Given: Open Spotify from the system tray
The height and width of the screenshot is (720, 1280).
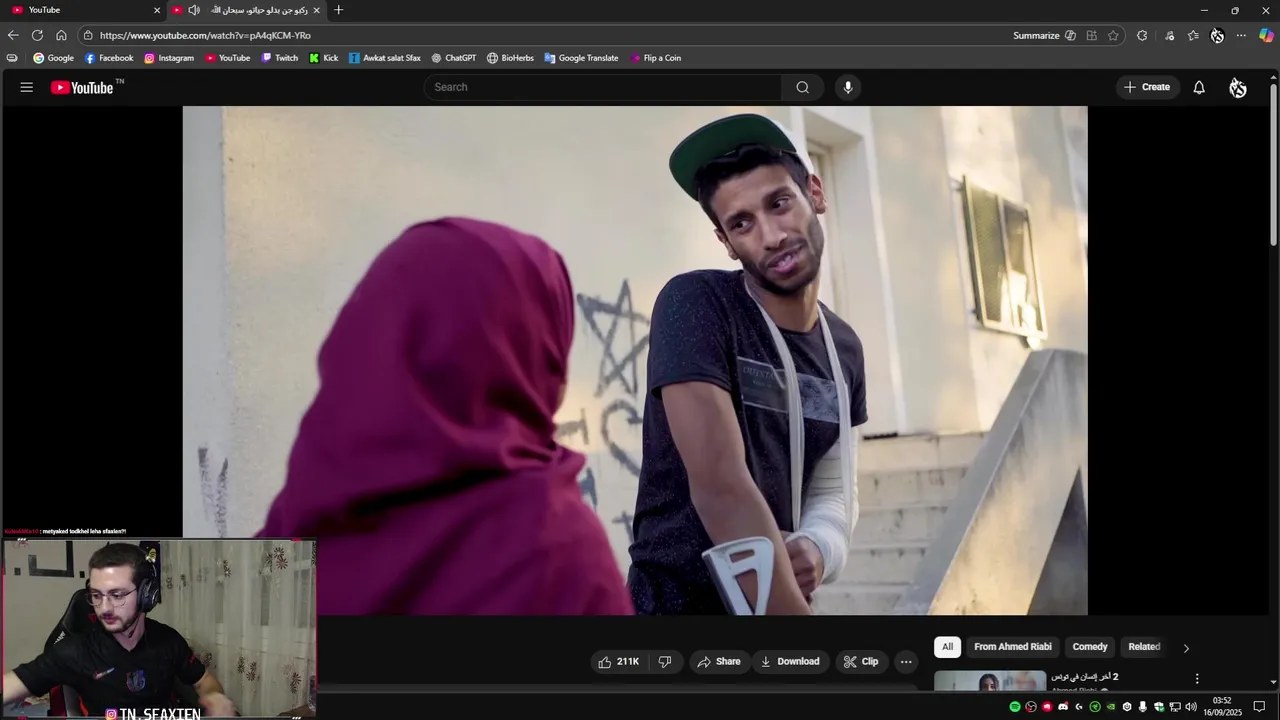Looking at the screenshot, I should pos(1015,707).
